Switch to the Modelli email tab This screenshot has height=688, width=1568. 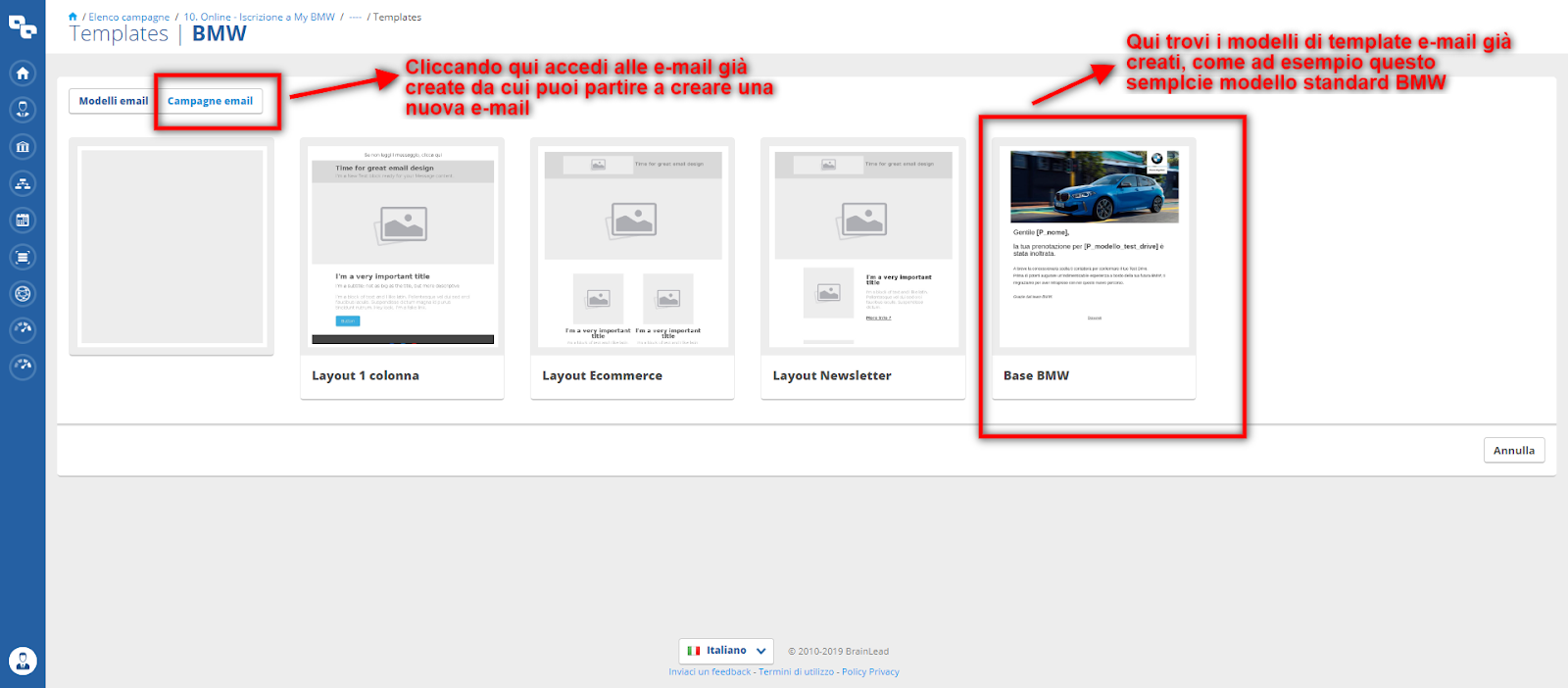tap(114, 101)
